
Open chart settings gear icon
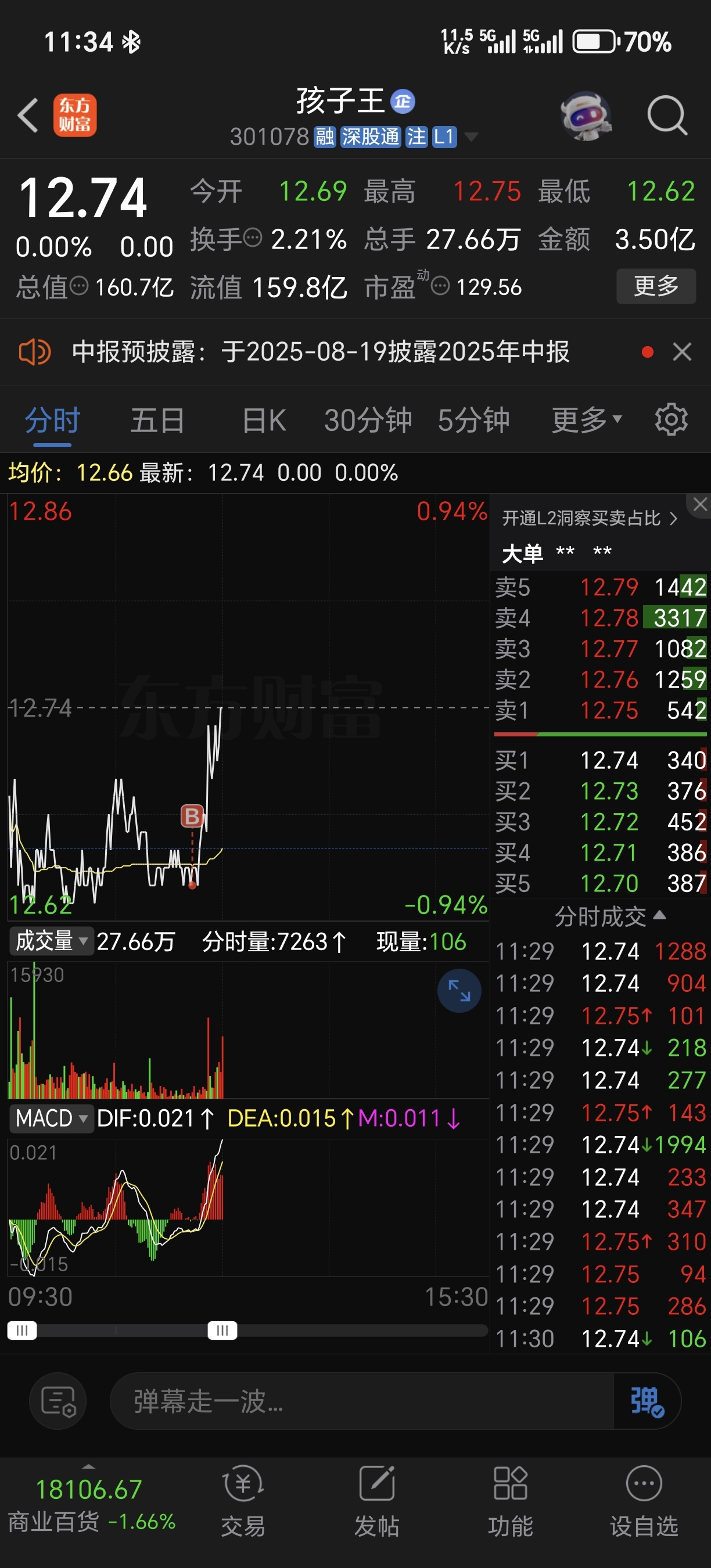[671, 419]
